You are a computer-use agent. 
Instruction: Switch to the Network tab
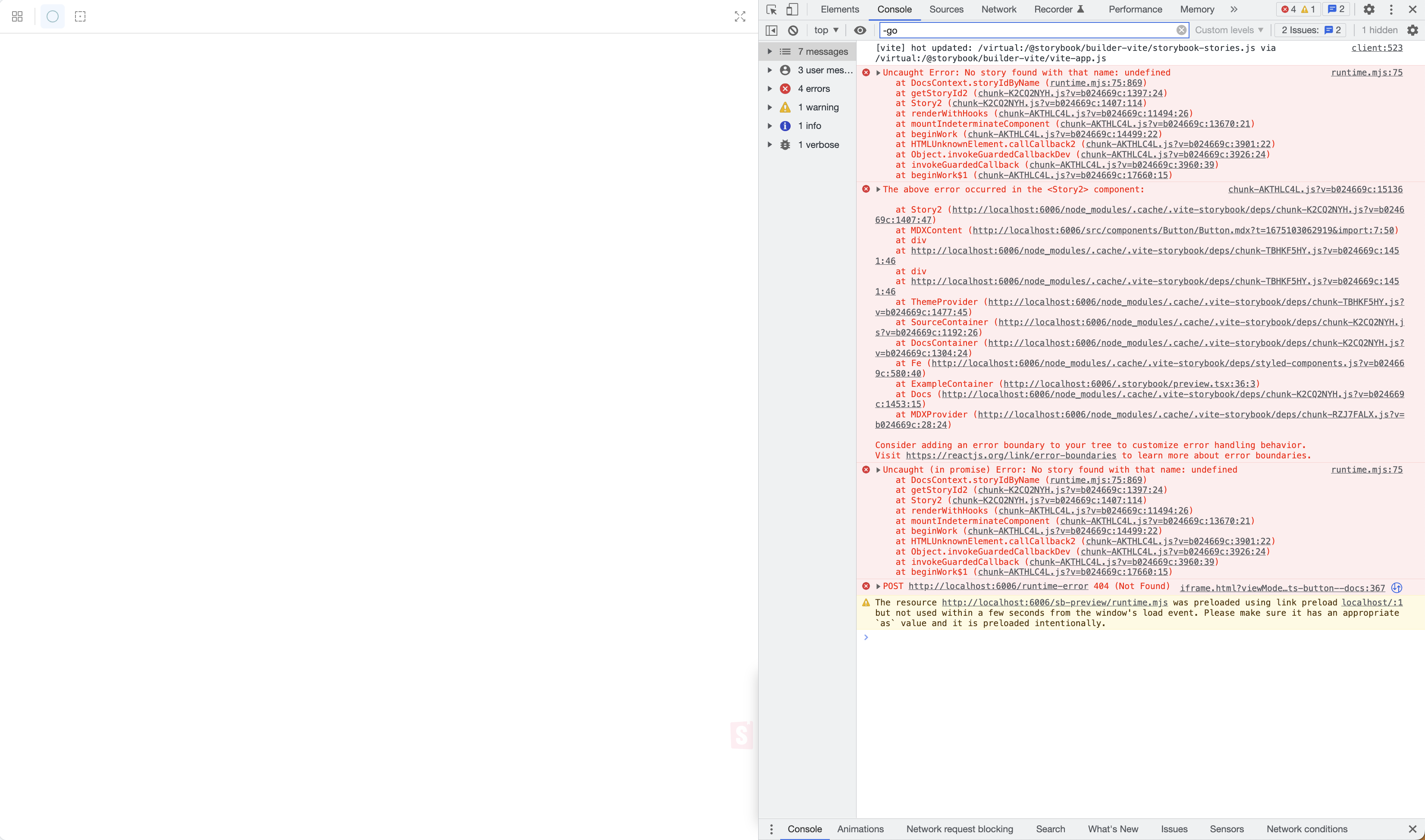[998, 9]
